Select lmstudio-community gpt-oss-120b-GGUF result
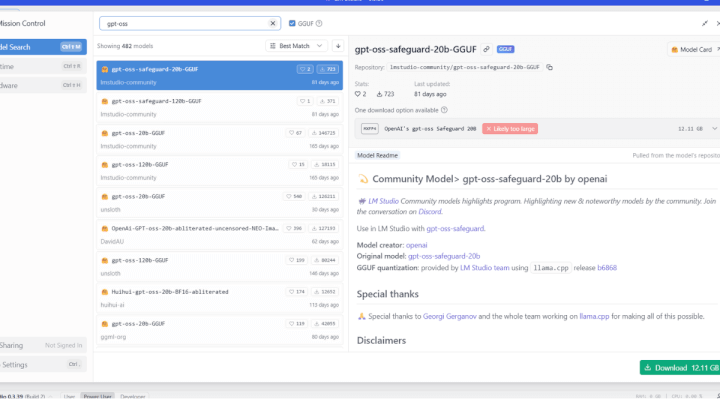This screenshot has width=720, height=405. click(x=219, y=171)
